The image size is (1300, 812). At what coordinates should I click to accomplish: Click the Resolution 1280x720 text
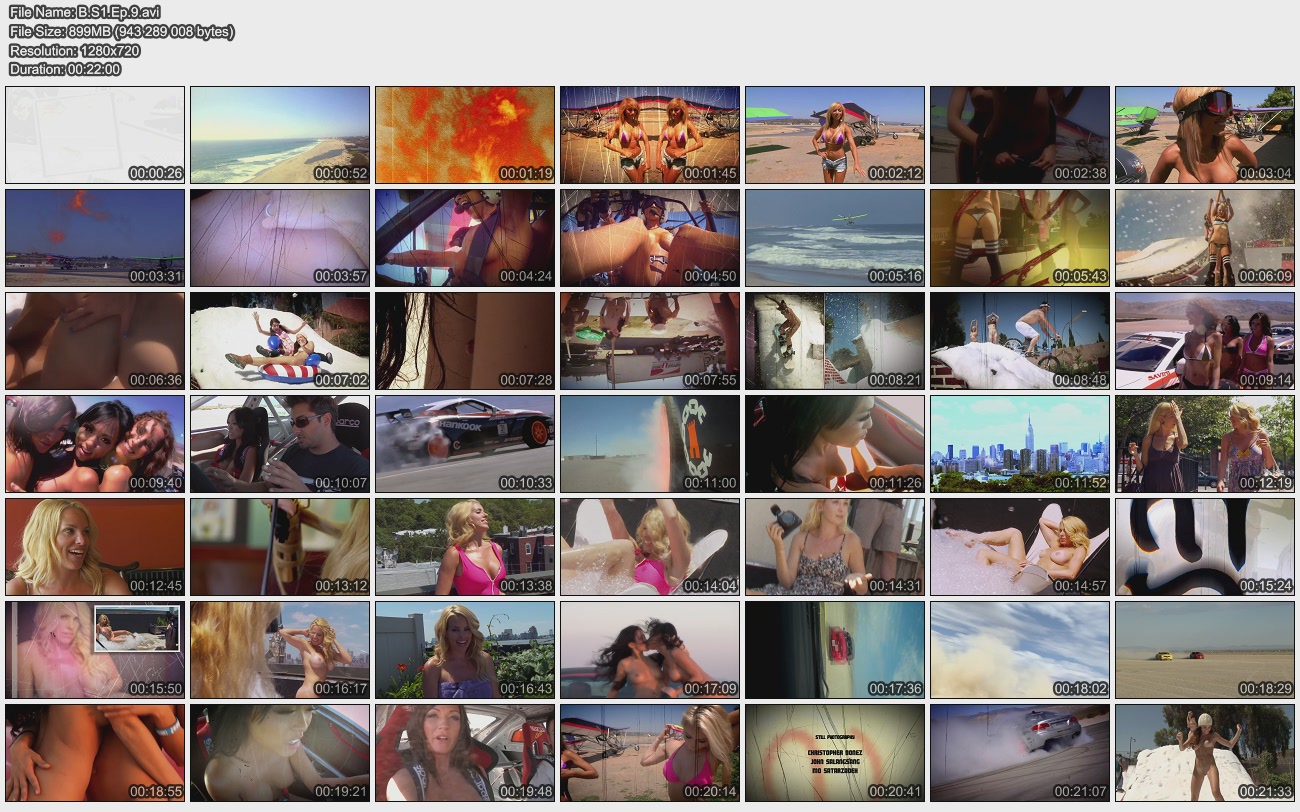coord(75,51)
